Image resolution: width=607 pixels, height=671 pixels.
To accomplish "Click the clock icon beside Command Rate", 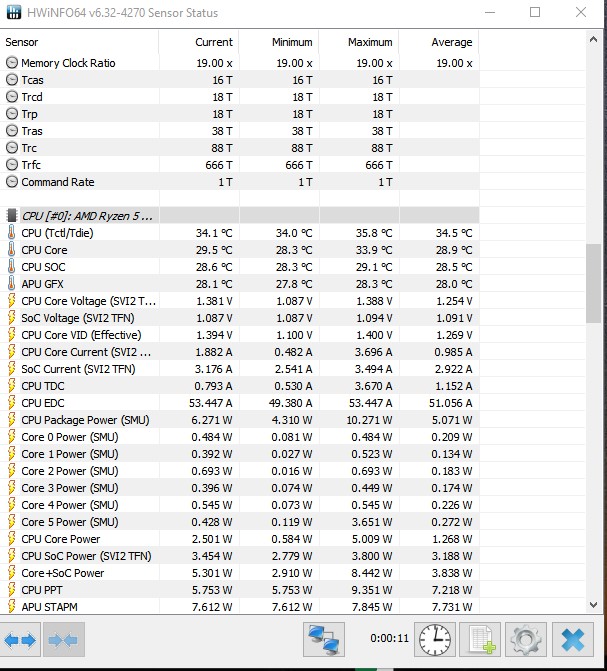I will pos(12,182).
